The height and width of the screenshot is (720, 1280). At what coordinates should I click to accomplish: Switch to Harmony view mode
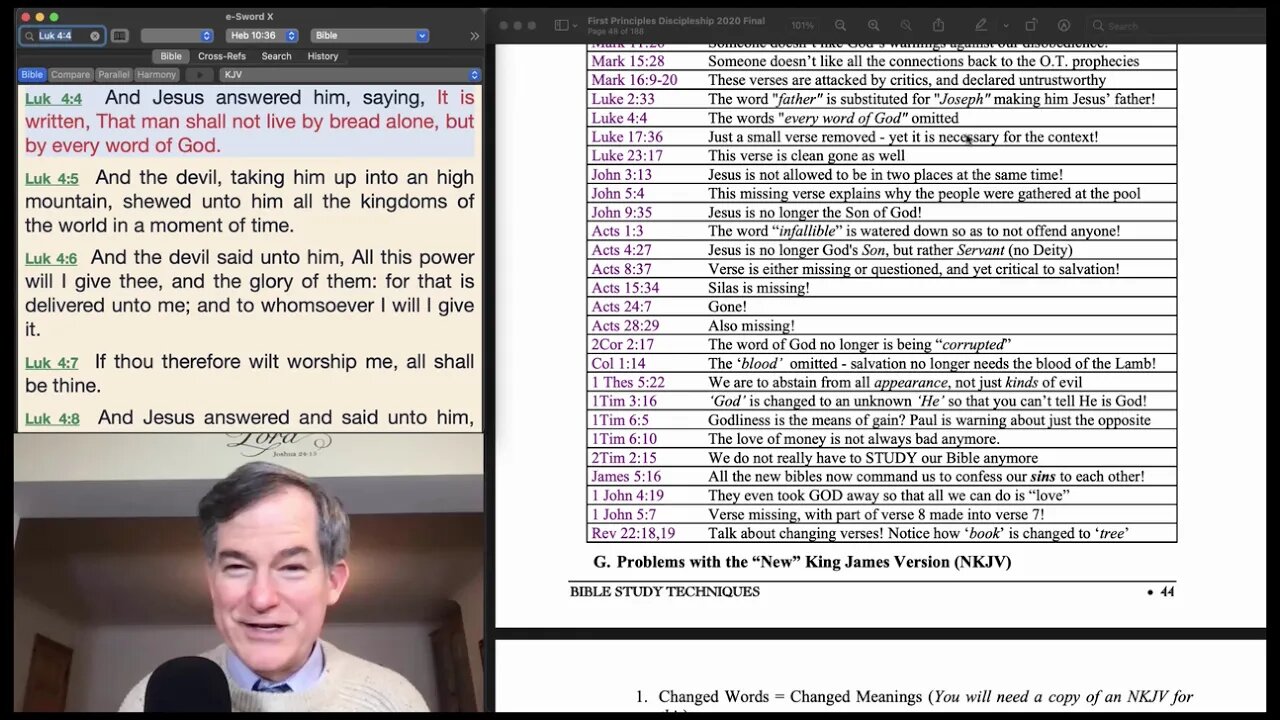pyautogui.click(x=156, y=75)
